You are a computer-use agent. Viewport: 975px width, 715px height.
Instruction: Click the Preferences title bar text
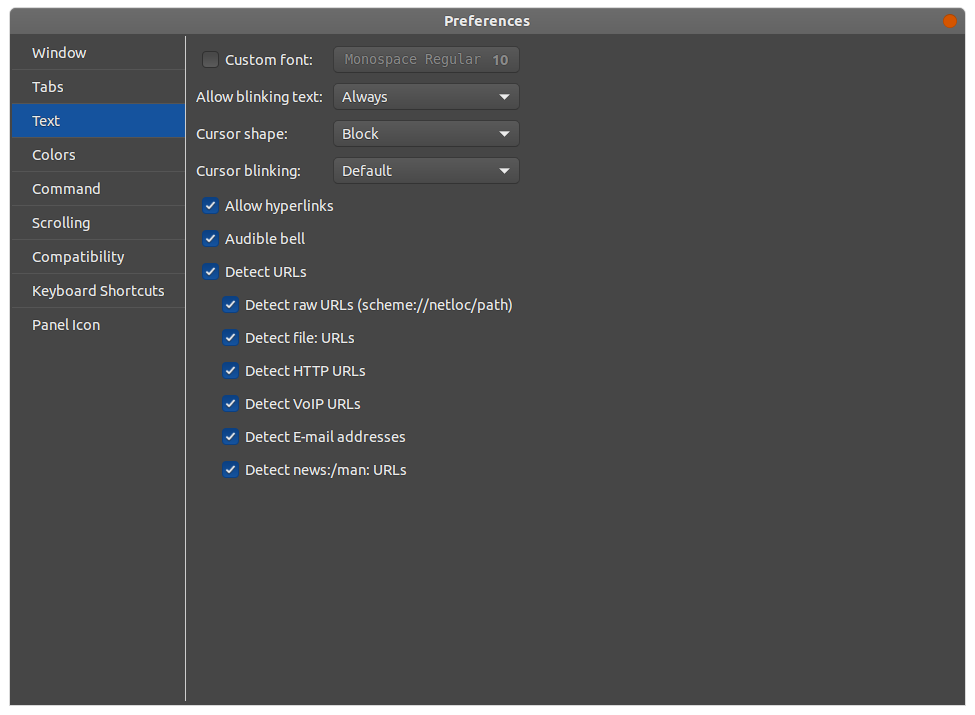tap(487, 21)
